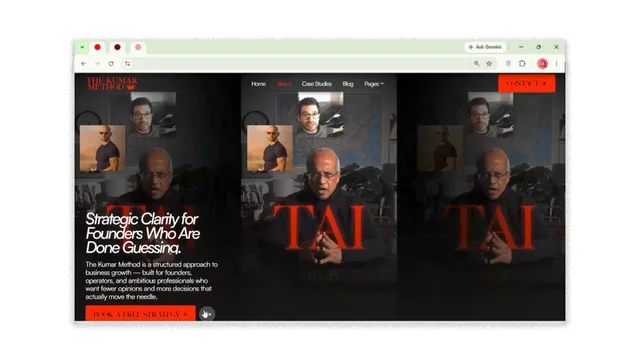Go back with the browser back arrow

pos(83,64)
